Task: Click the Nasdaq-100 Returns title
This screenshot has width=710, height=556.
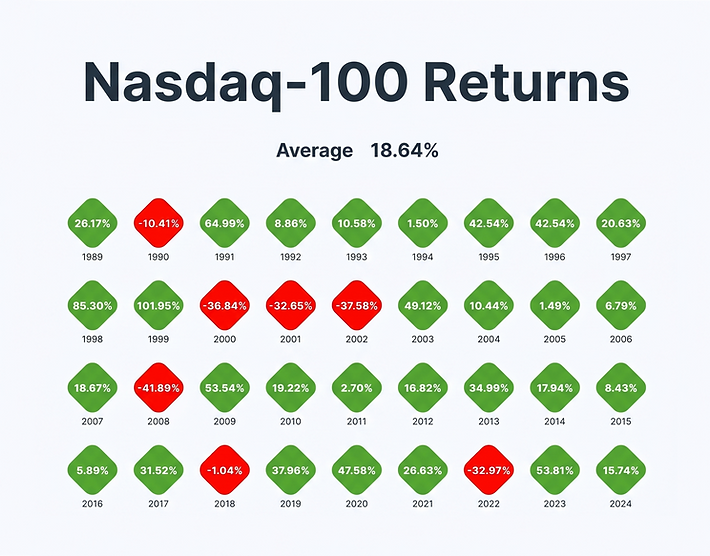Action: tap(356, 83)
